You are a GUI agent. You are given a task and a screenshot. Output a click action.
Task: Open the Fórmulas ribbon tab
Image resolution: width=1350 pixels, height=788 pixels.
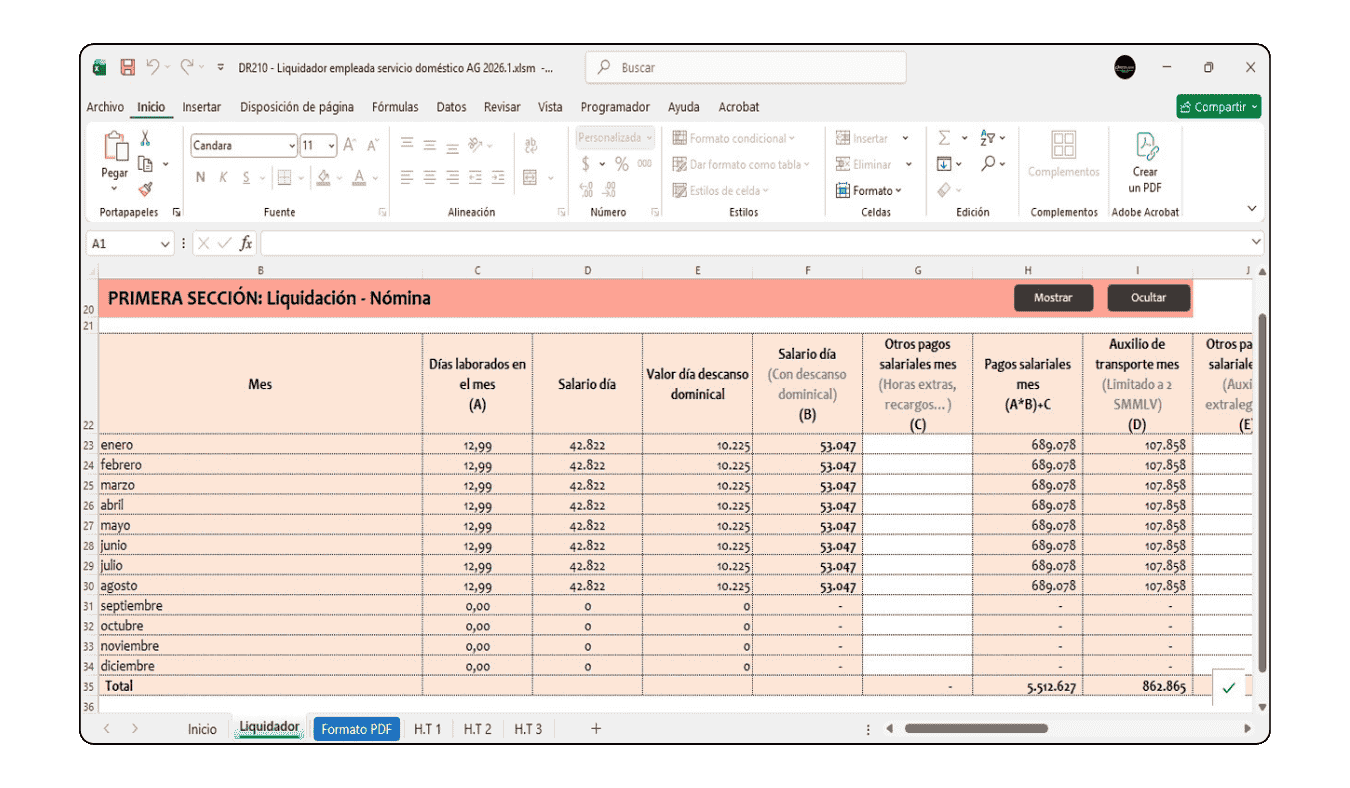[394, 107]
